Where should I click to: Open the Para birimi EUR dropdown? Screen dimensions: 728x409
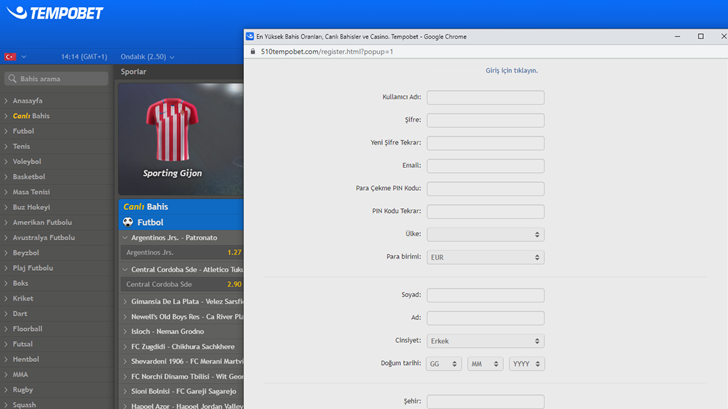click(x=486, y=257)
